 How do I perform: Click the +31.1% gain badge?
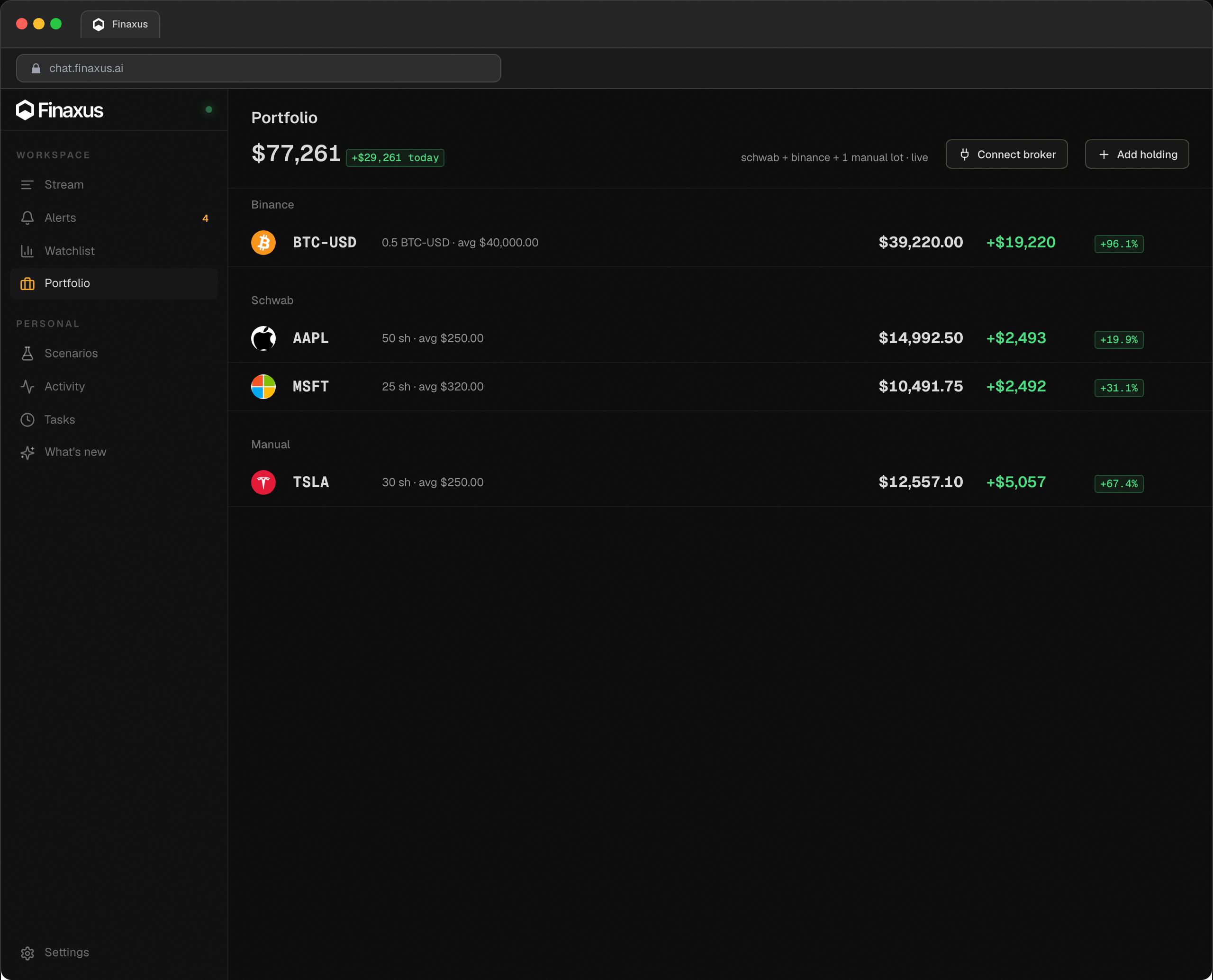click(1119, 388)
